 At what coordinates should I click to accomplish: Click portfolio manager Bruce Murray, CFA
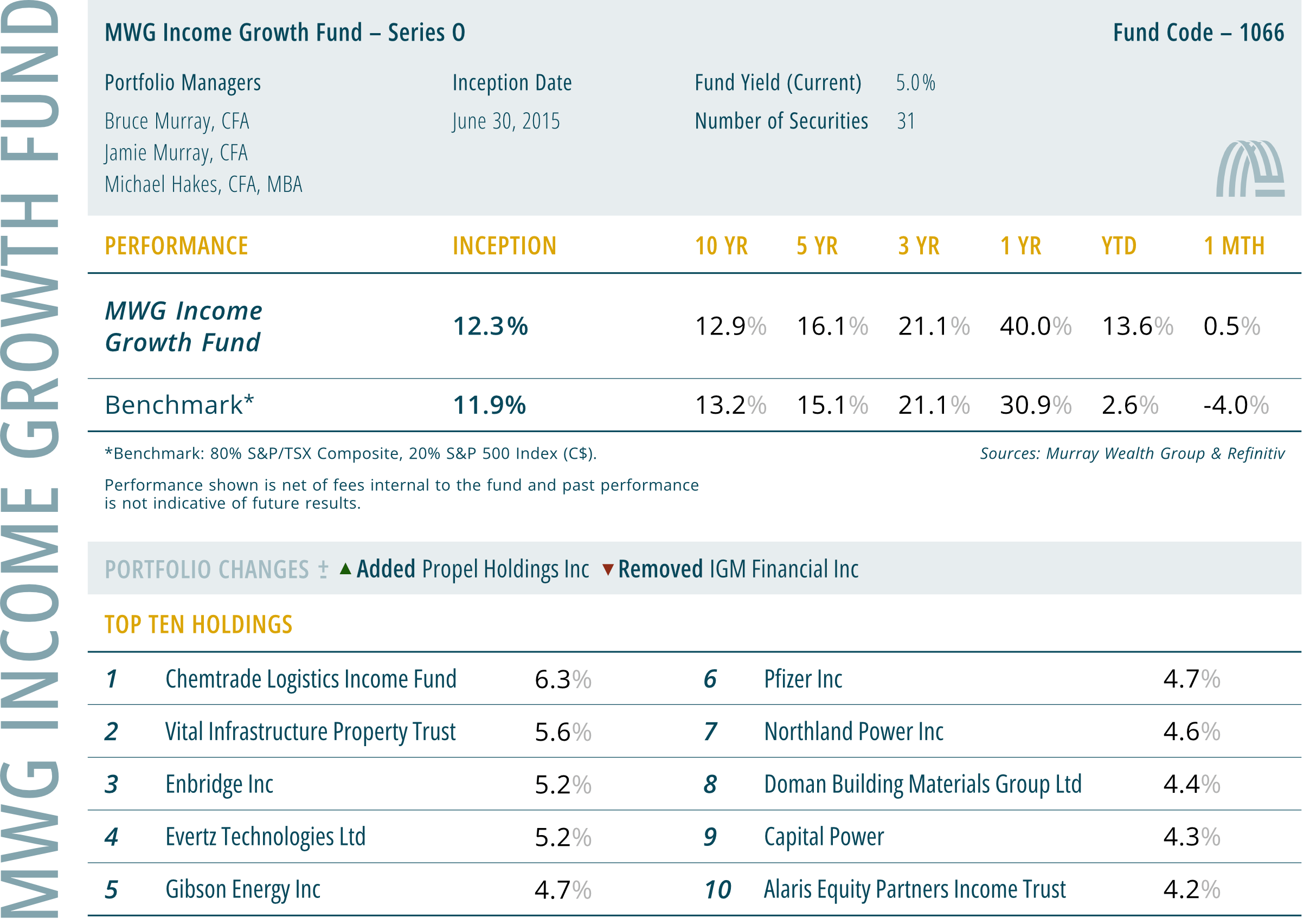(x=177, y=121)
